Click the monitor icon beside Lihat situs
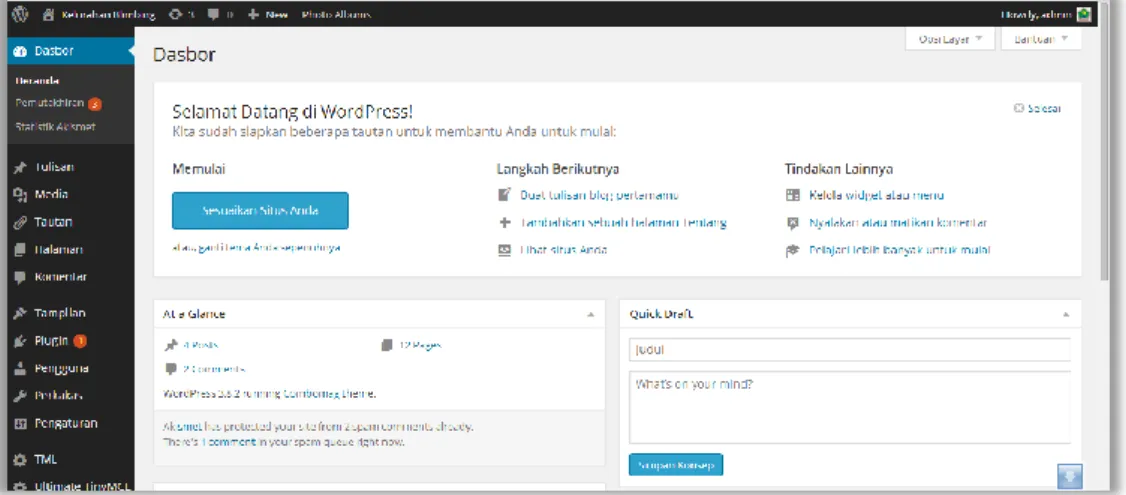This screenshot has width=1126, height=495. pos(505,249)
